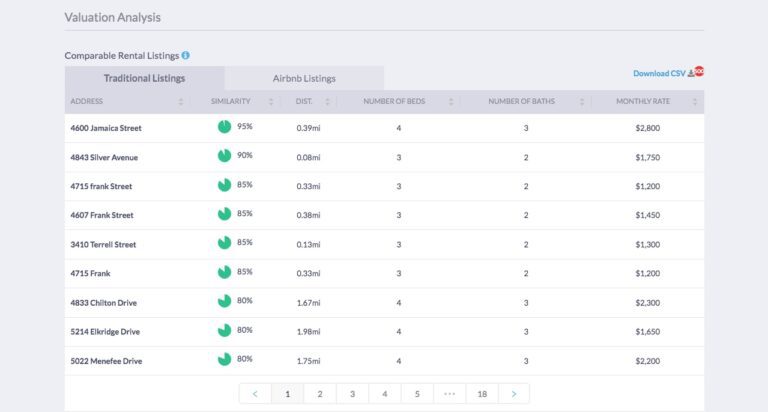Image resolution: width=768 pixels, height=412 pixels.
Task: Go to next page with right arrow
Action: [514, 394]
